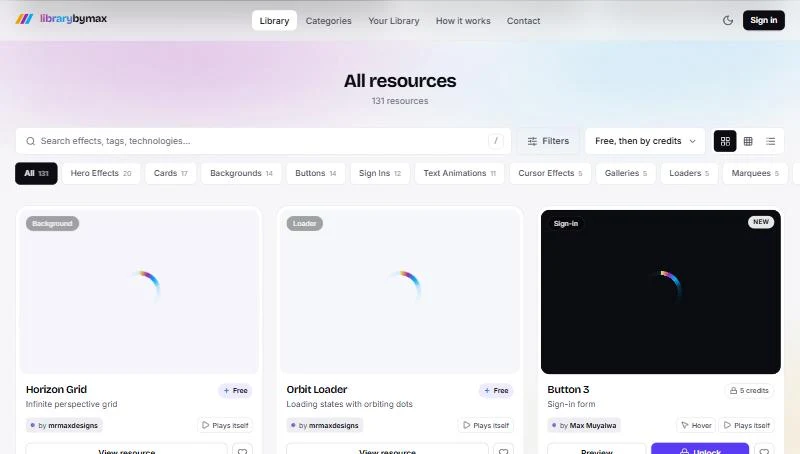Favorite Orbit Loader with heart icon
The image size is (800, 454).
[x=503, y=450]
